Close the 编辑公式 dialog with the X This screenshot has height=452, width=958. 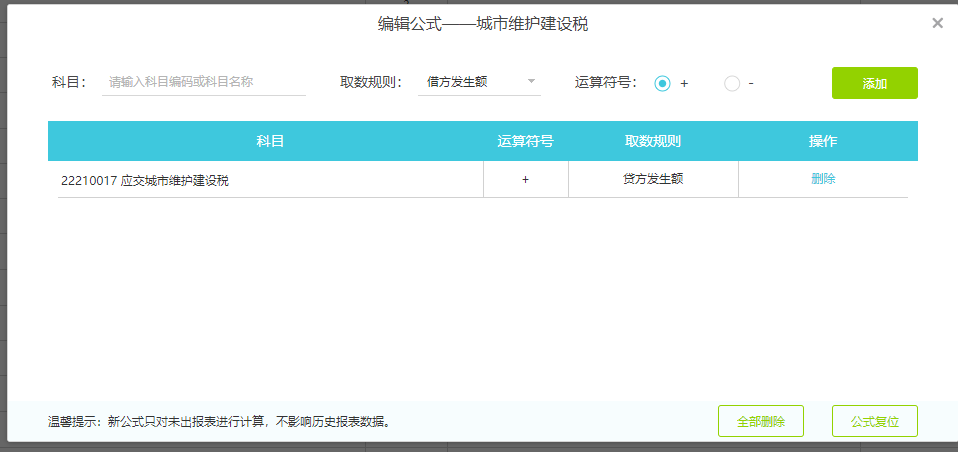(x=937, y=23)
